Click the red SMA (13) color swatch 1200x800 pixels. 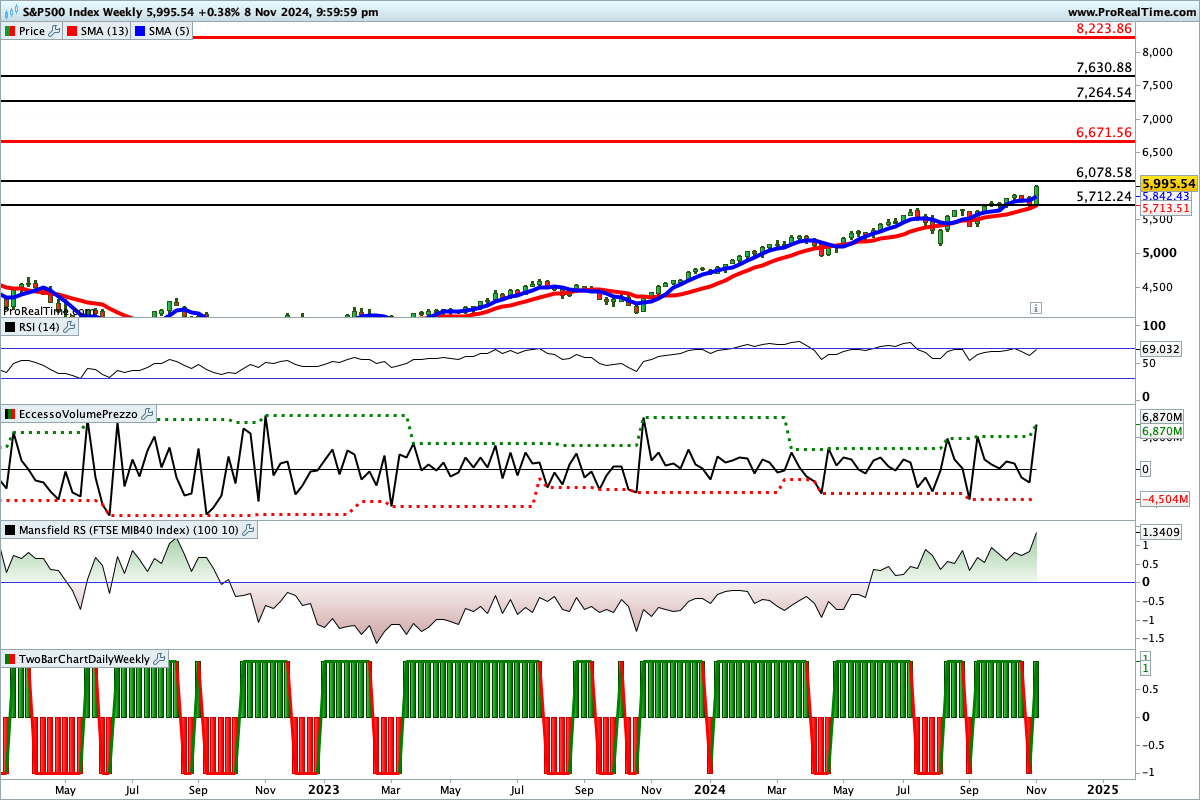click(71, 31)
